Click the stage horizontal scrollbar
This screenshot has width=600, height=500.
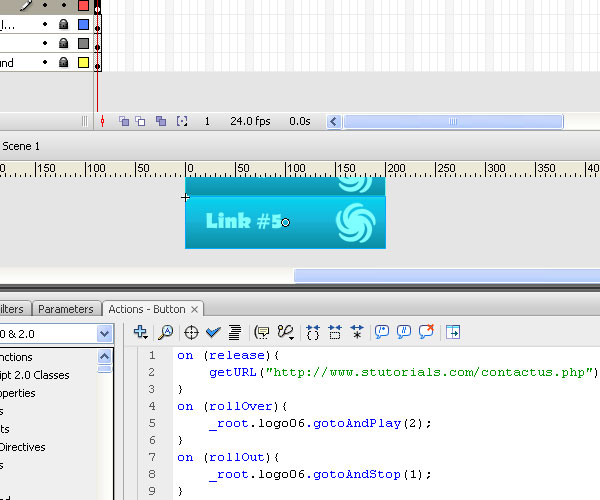click(447, 275)
